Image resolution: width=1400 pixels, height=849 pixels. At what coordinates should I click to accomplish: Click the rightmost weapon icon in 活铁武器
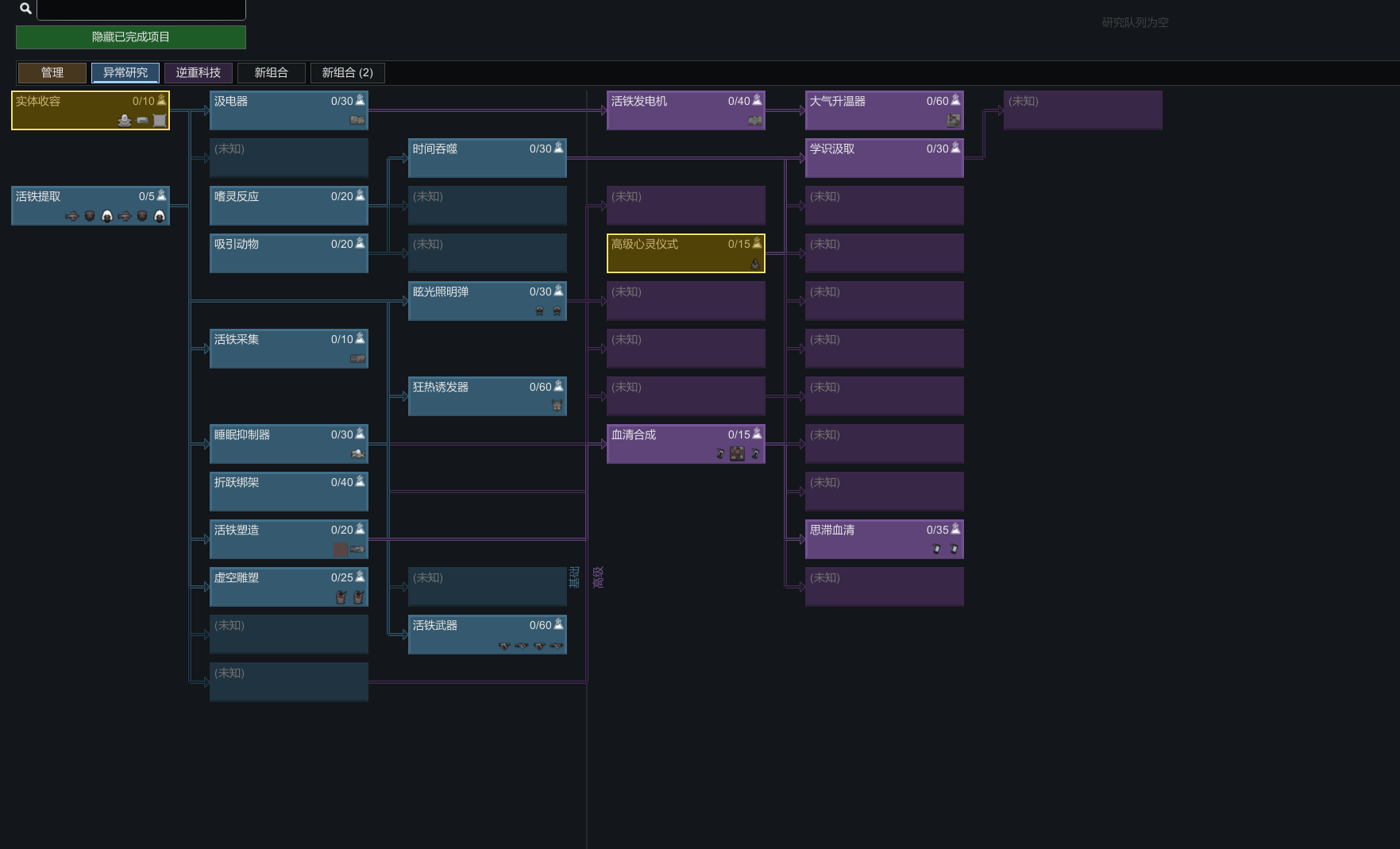[557, 646]
